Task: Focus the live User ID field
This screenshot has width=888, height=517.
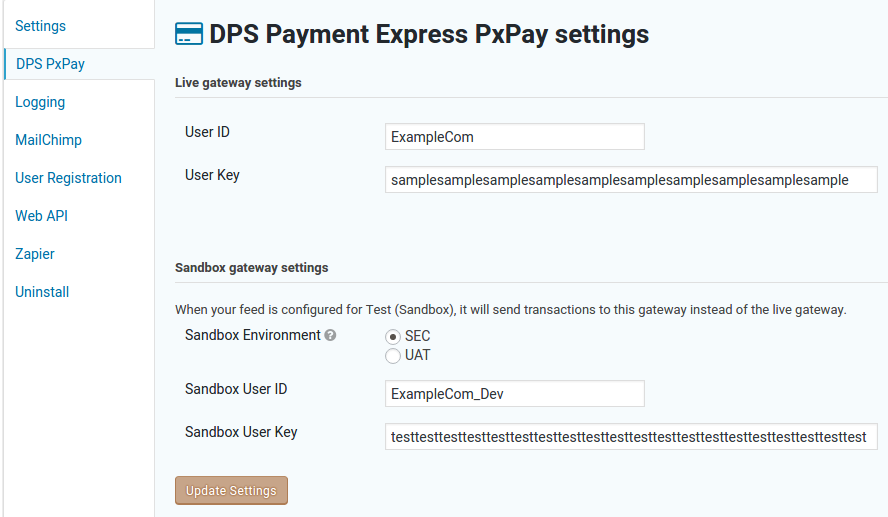Action: point(515,136)
